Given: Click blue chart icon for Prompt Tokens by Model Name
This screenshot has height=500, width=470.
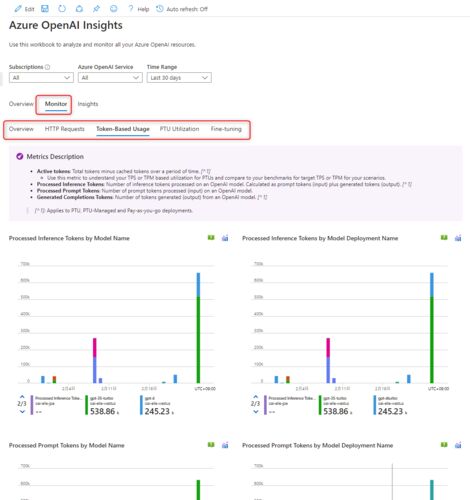Looking at the screenshot, I should tap(225, 445).
